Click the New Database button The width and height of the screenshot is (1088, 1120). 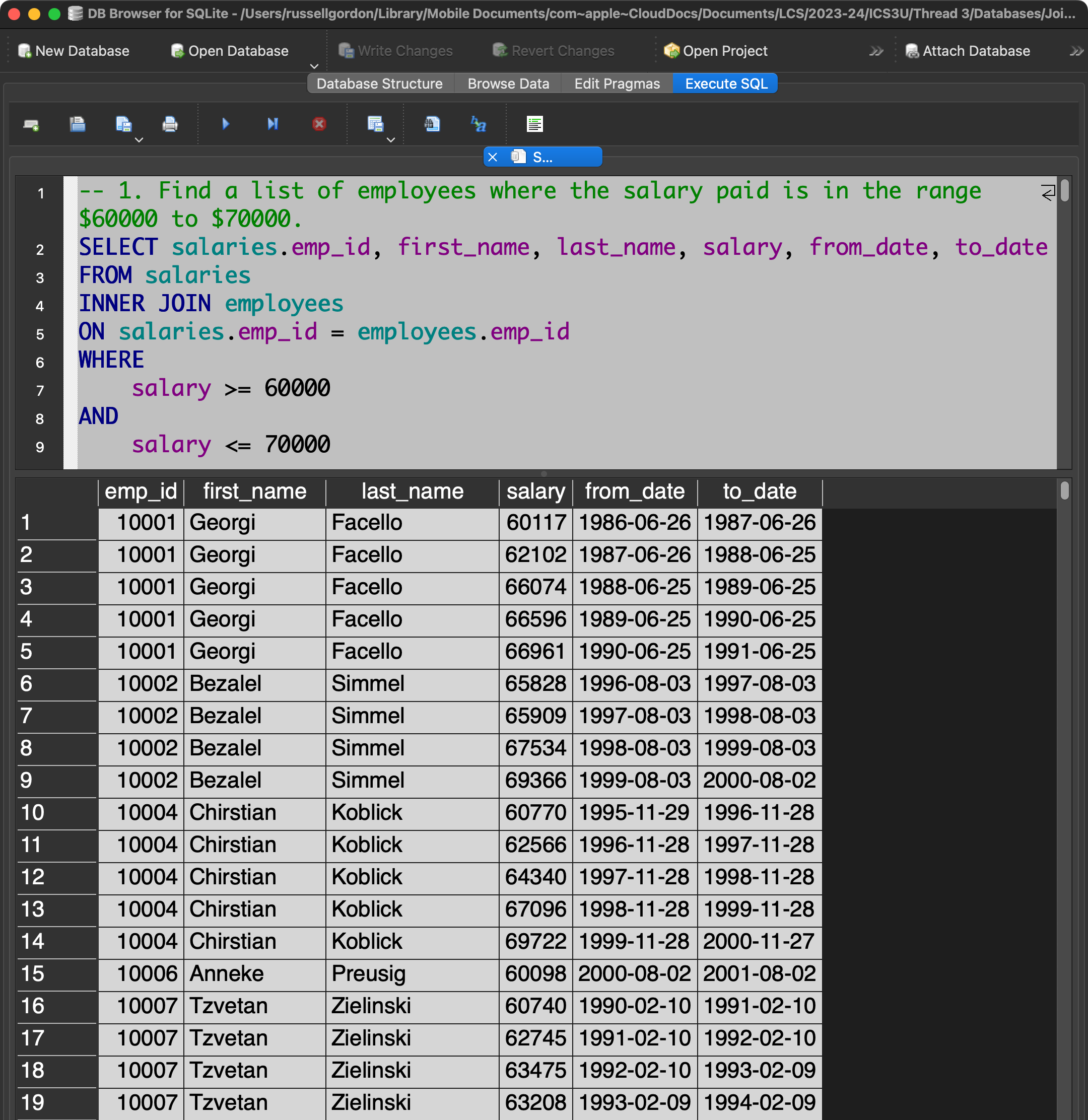[x=74, y=51]
